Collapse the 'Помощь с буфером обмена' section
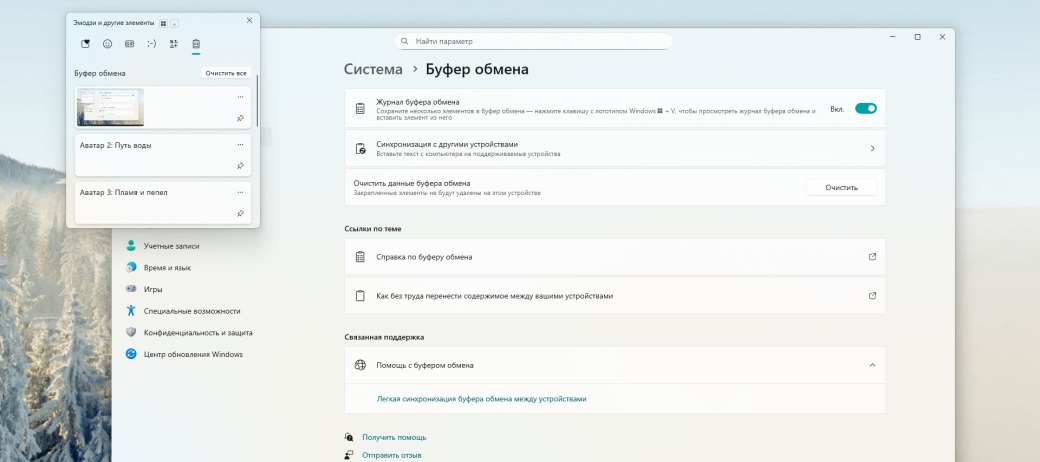Screen dimensions: 1040x462 [x=872, y=366]
